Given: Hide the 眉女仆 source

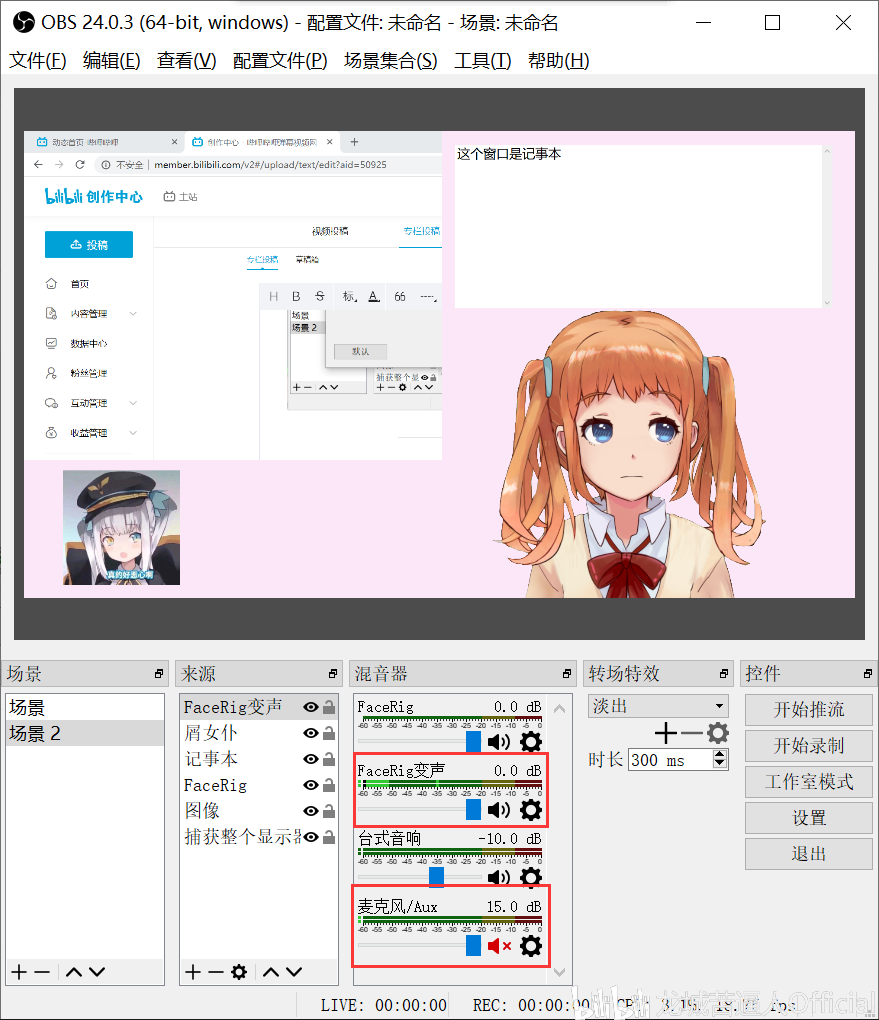Looking at the screenshot, I should tap(311, 733).
